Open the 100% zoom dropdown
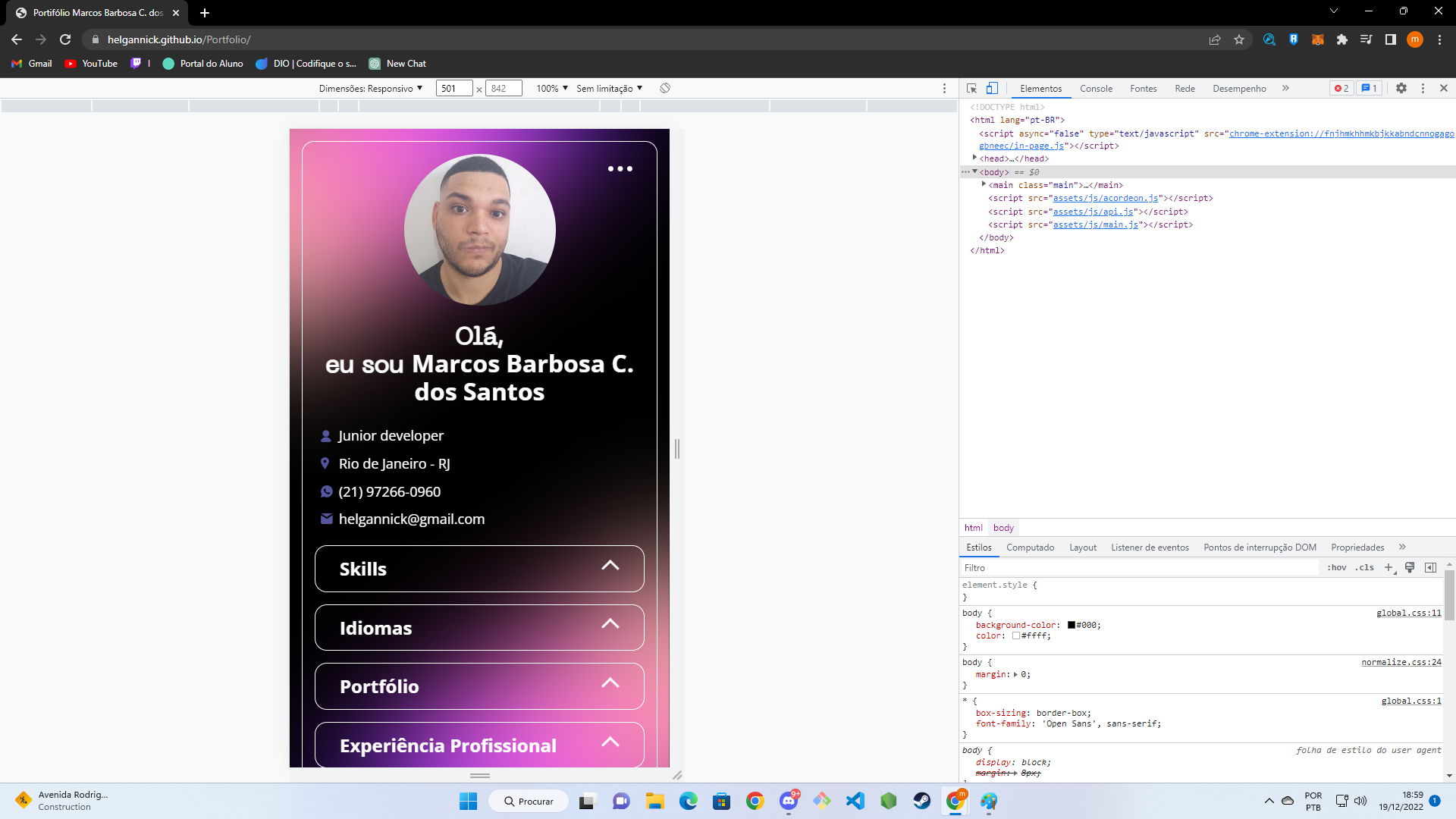Screen dimensions: 1456x819 (552, 89)
